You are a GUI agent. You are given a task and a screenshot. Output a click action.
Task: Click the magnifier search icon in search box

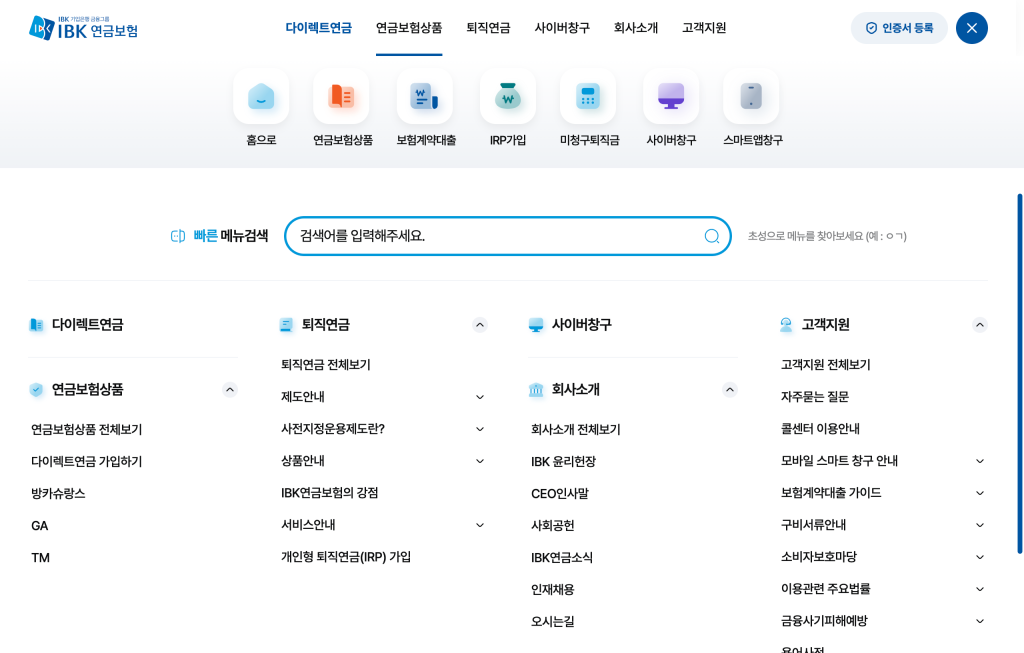pos(712,236)
